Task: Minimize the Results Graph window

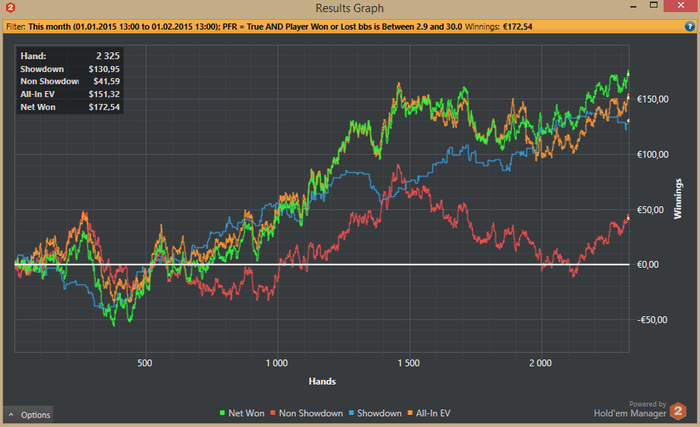Action: point(633,6)
